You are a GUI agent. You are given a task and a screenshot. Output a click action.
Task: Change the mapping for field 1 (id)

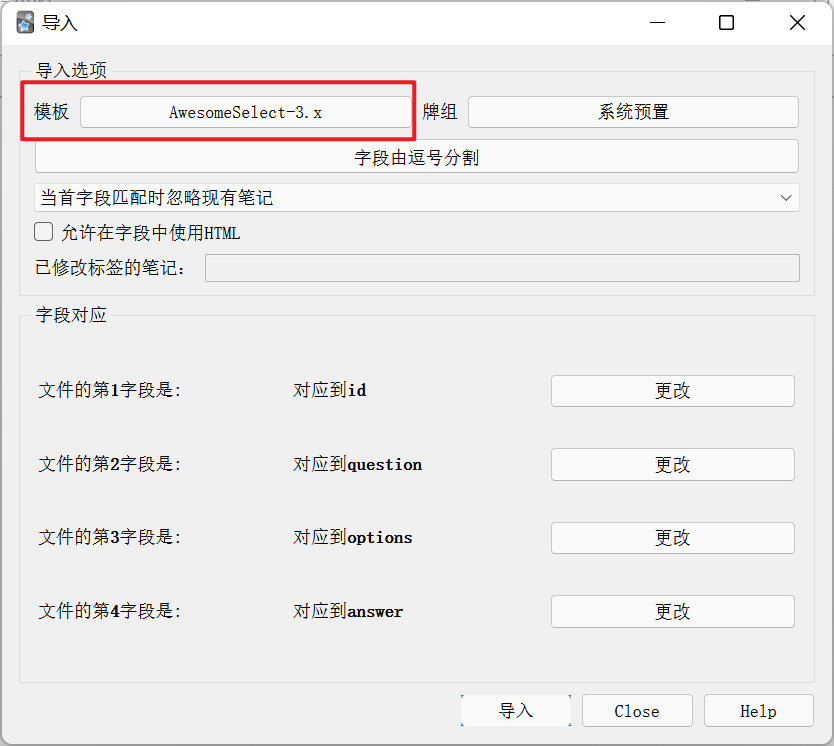672,391
